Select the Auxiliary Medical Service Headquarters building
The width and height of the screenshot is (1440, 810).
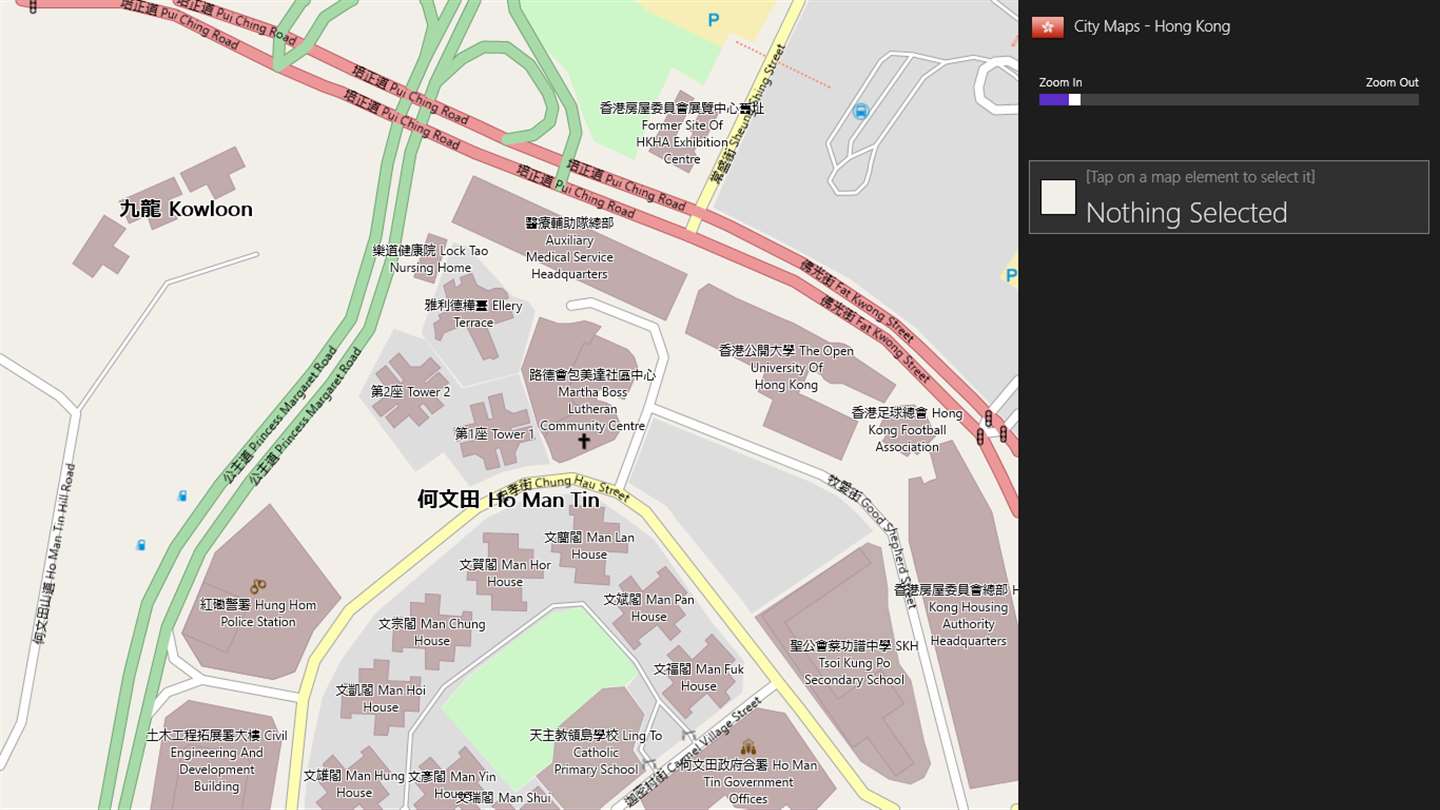click(569, 250)
